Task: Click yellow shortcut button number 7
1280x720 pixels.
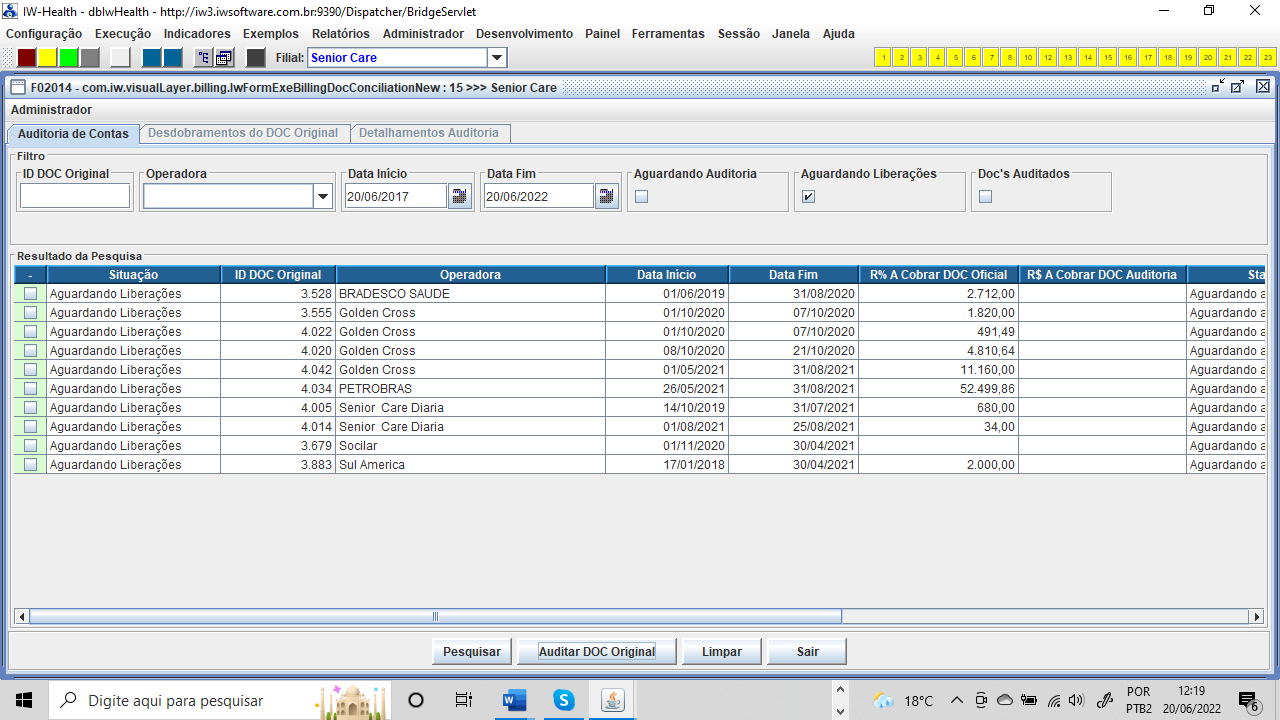Action: point(991,57)
